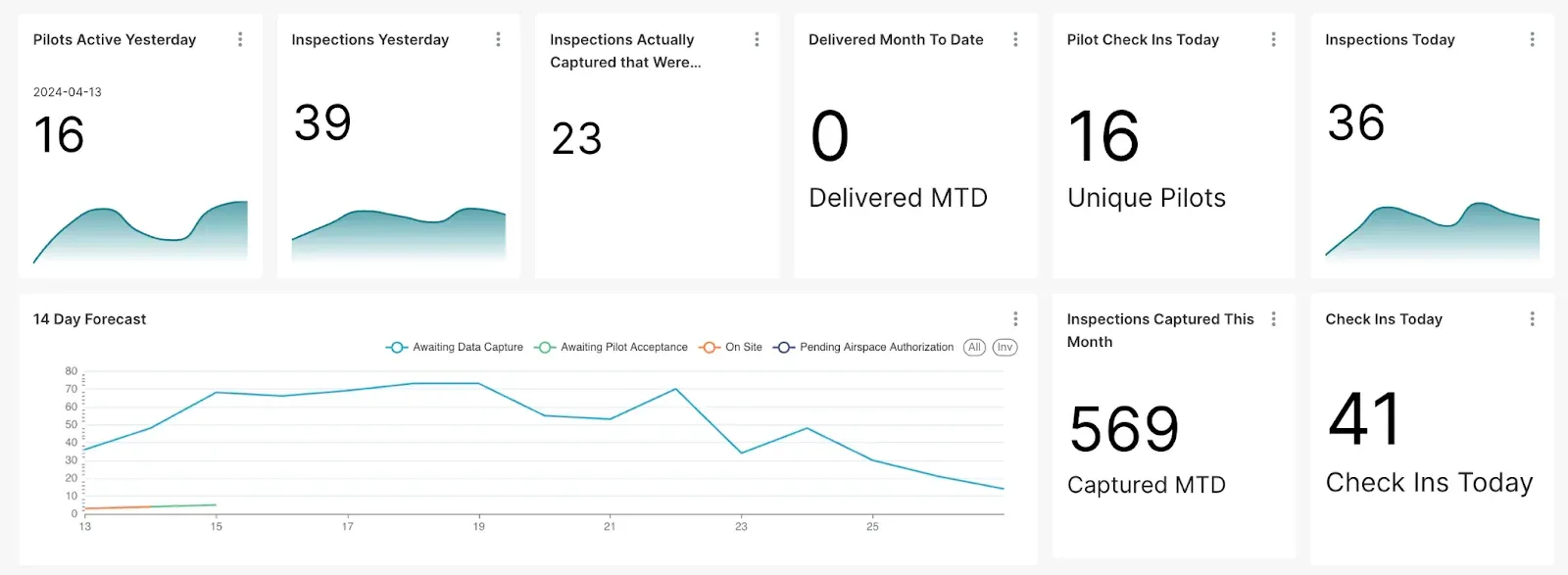Click the Unique Pilots label
1568x575 pixels.
[1147, 198]
